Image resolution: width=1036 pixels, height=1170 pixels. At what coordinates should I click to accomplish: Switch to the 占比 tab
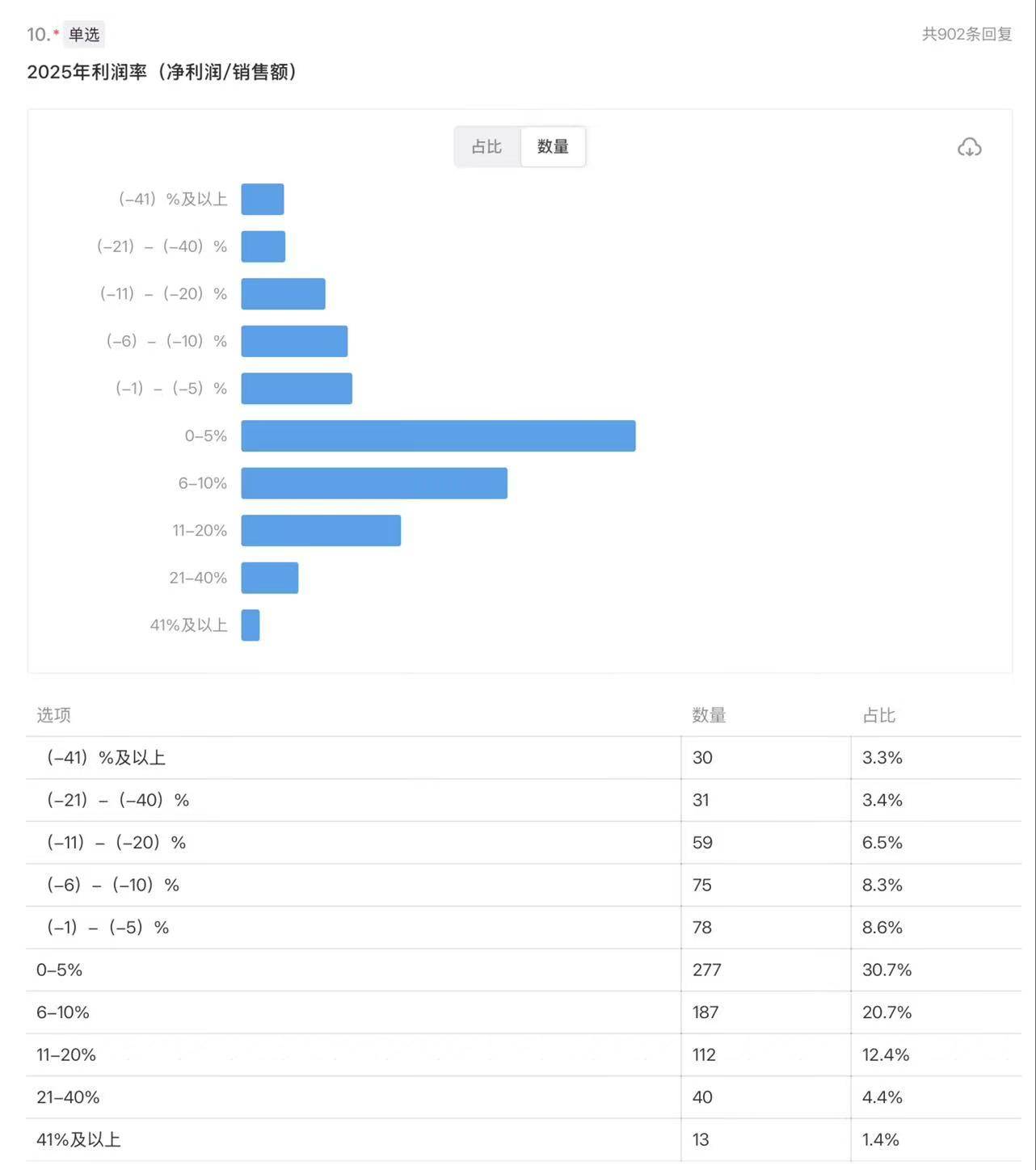pos(486,146)
